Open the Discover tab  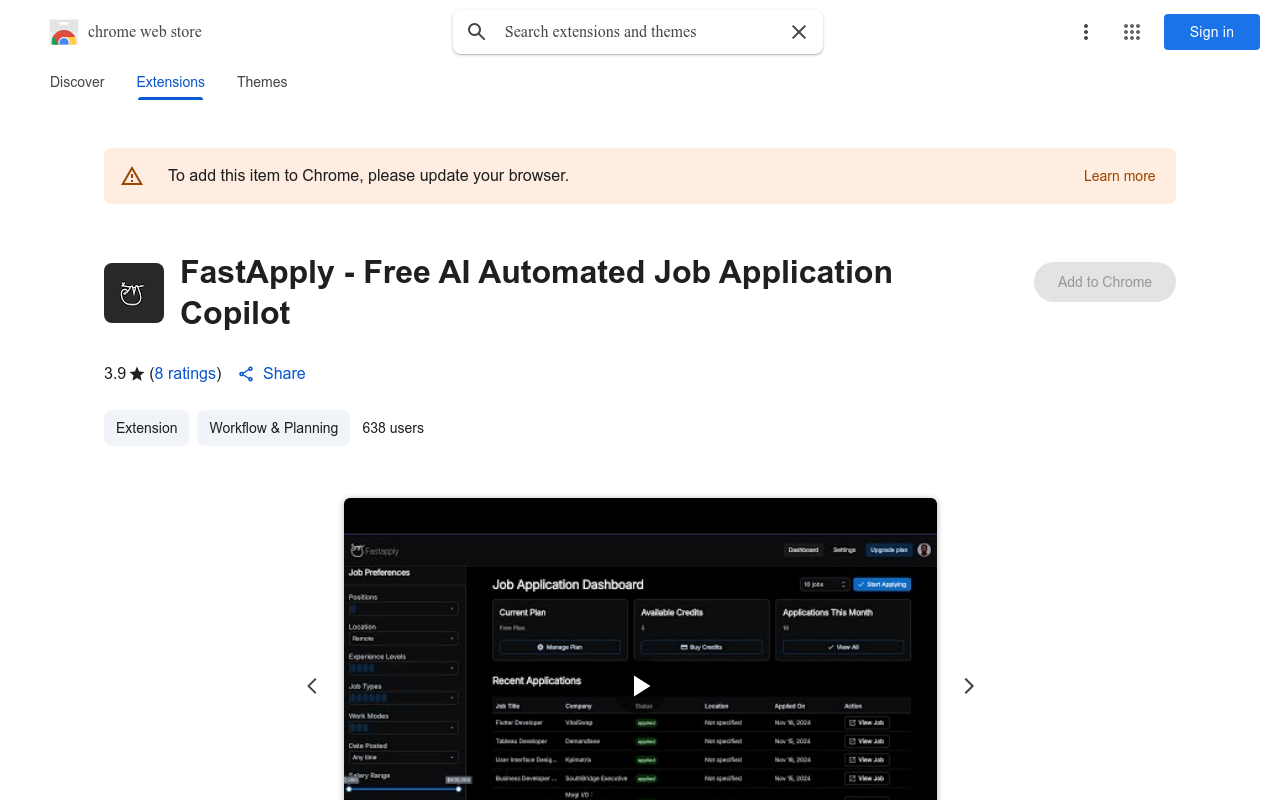point(77,82)
